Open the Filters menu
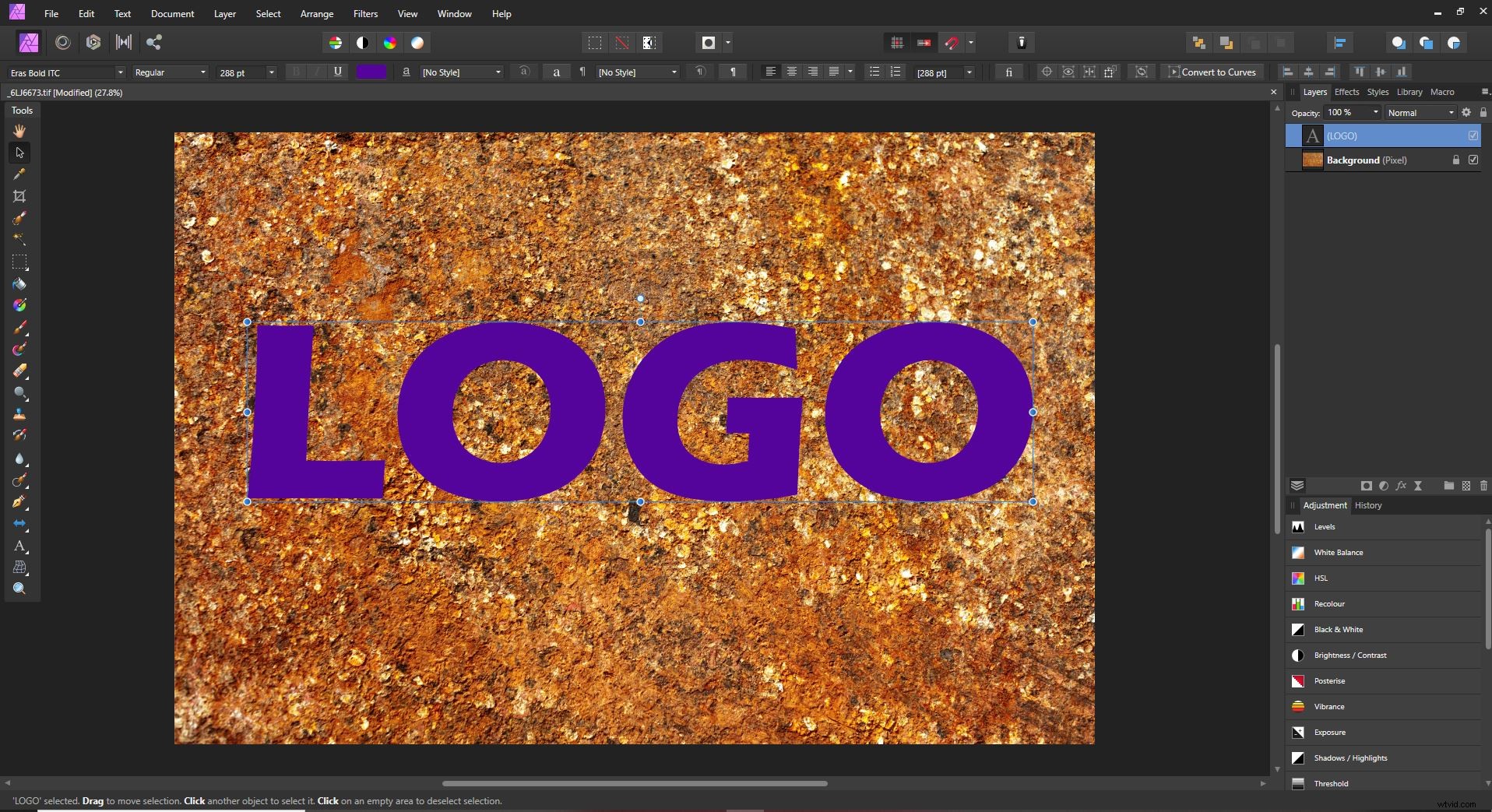 365,13
